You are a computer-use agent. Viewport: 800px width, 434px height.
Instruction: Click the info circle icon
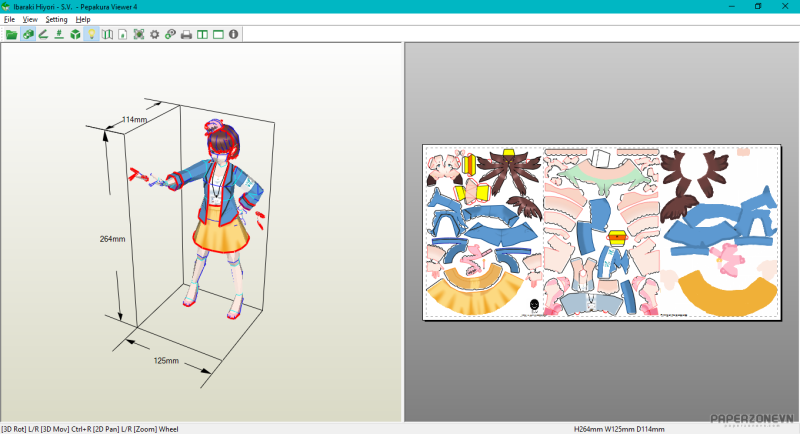point(234,34)
